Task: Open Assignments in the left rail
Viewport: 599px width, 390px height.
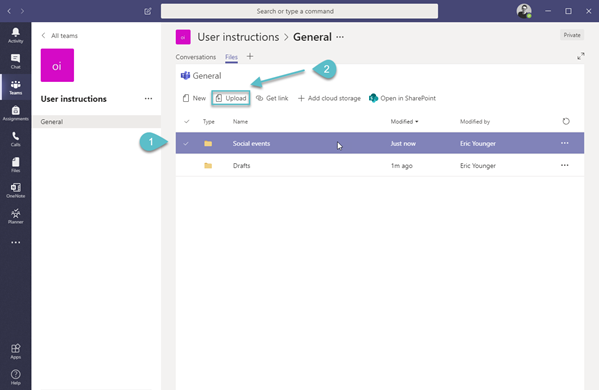Action: pyautogui.click(x=15, y=113)
